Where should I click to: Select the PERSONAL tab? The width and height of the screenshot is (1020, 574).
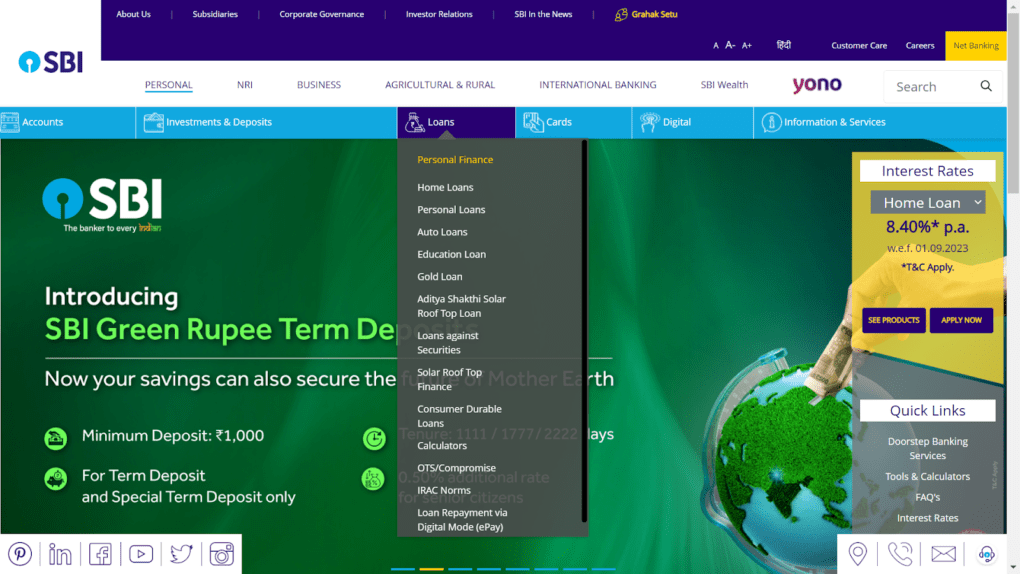click(168, 85)
